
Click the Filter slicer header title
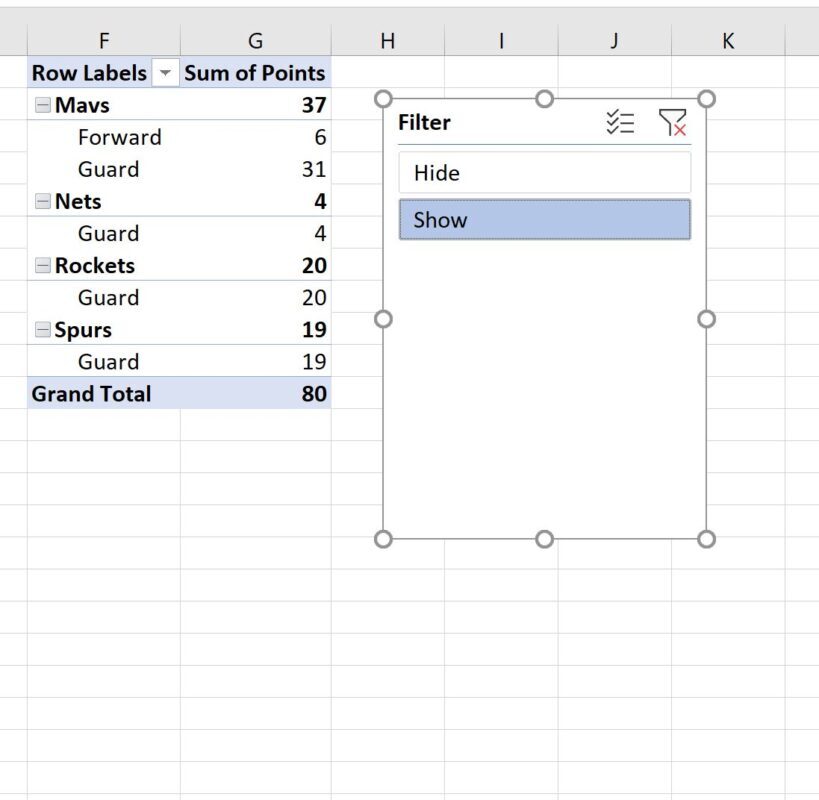(424, 122)
